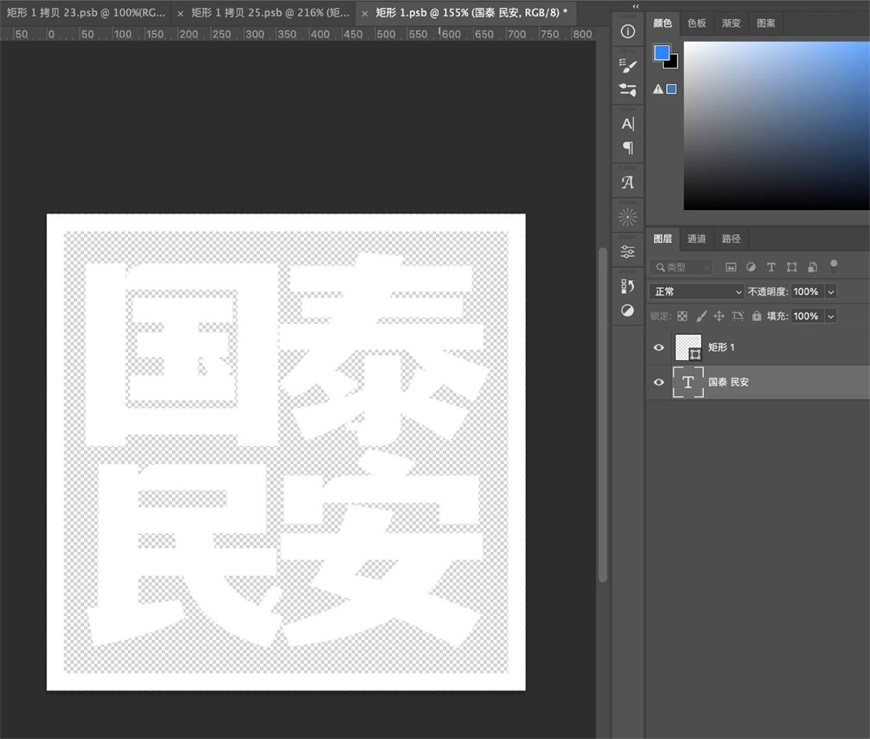Click the out-of-gamut warning triangle
Viewport: 870px width, 739px height.
[x=658, y=89]
